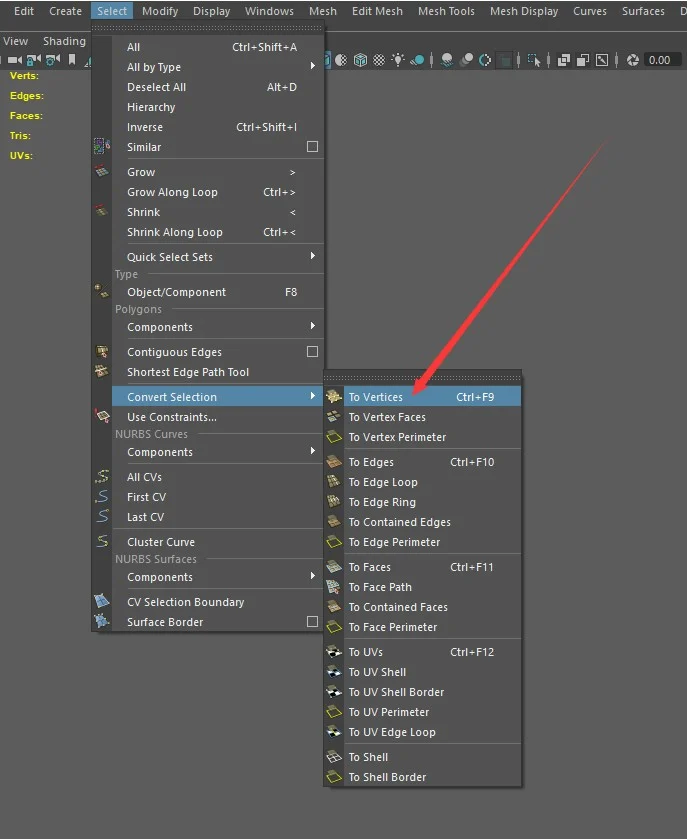Open the View panel menu
687x839 pixels.
[x=16, y=41]
